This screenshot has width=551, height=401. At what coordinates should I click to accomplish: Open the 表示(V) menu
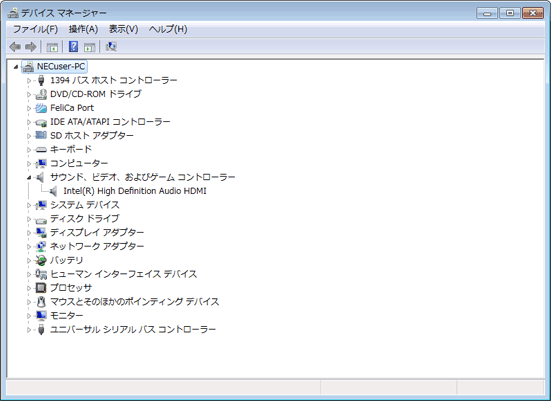123,29
